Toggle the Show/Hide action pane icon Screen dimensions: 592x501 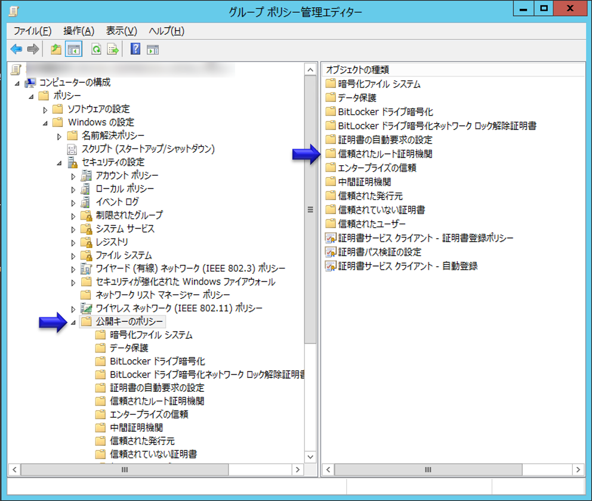[153, 49]
